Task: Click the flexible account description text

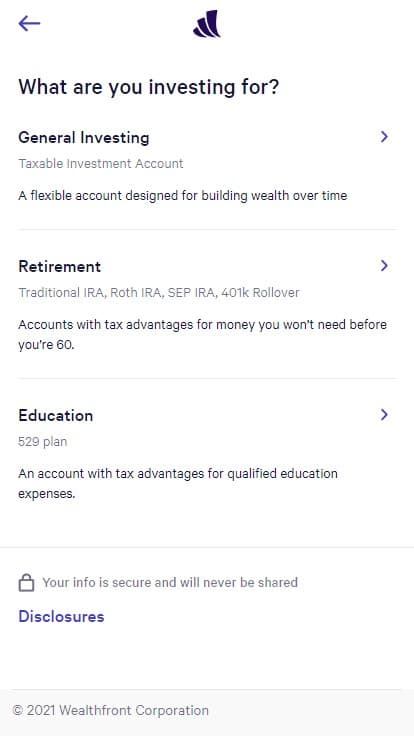Action: pos(183,195)
